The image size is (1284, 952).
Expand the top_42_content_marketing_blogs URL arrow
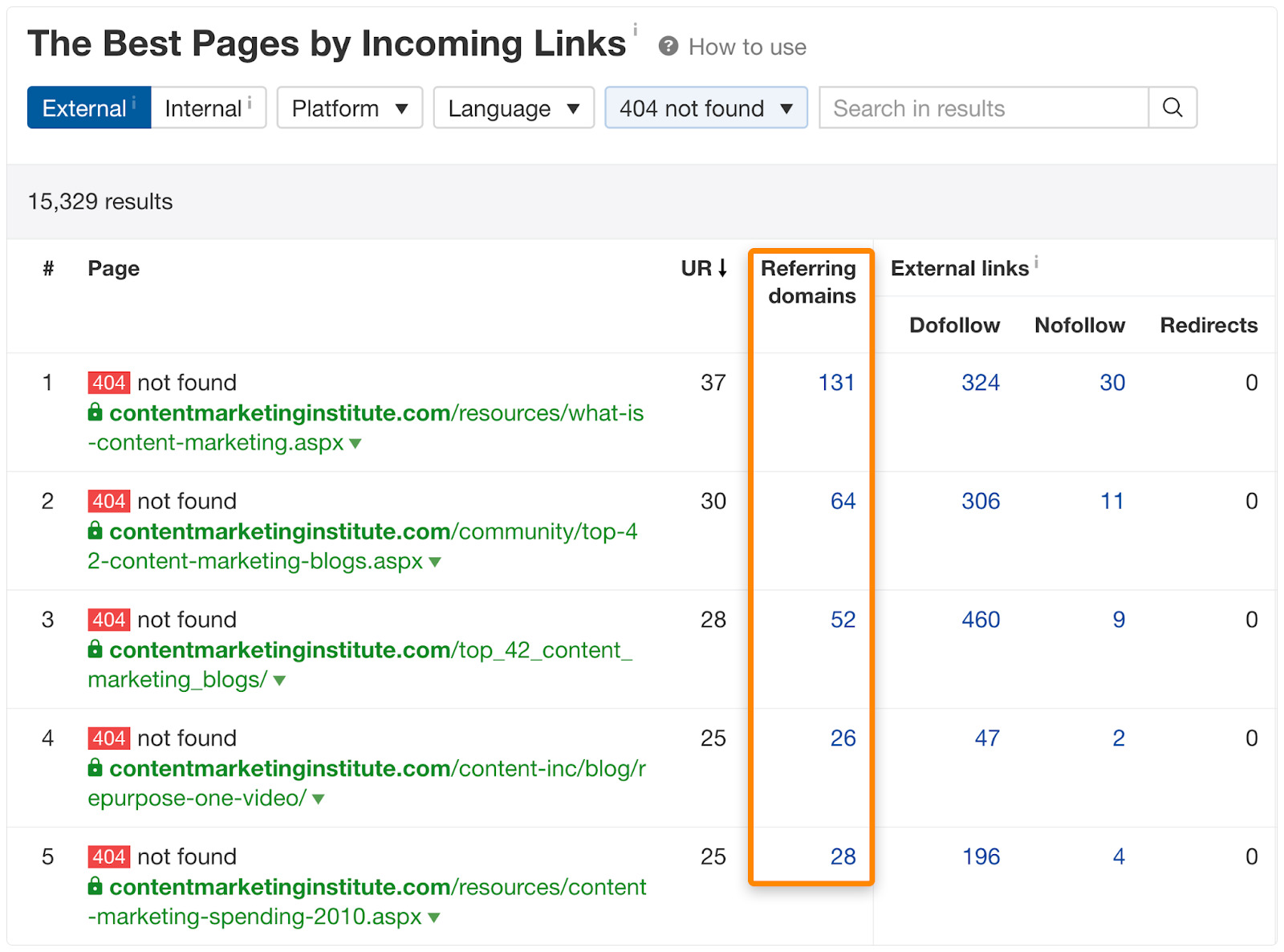279,681
